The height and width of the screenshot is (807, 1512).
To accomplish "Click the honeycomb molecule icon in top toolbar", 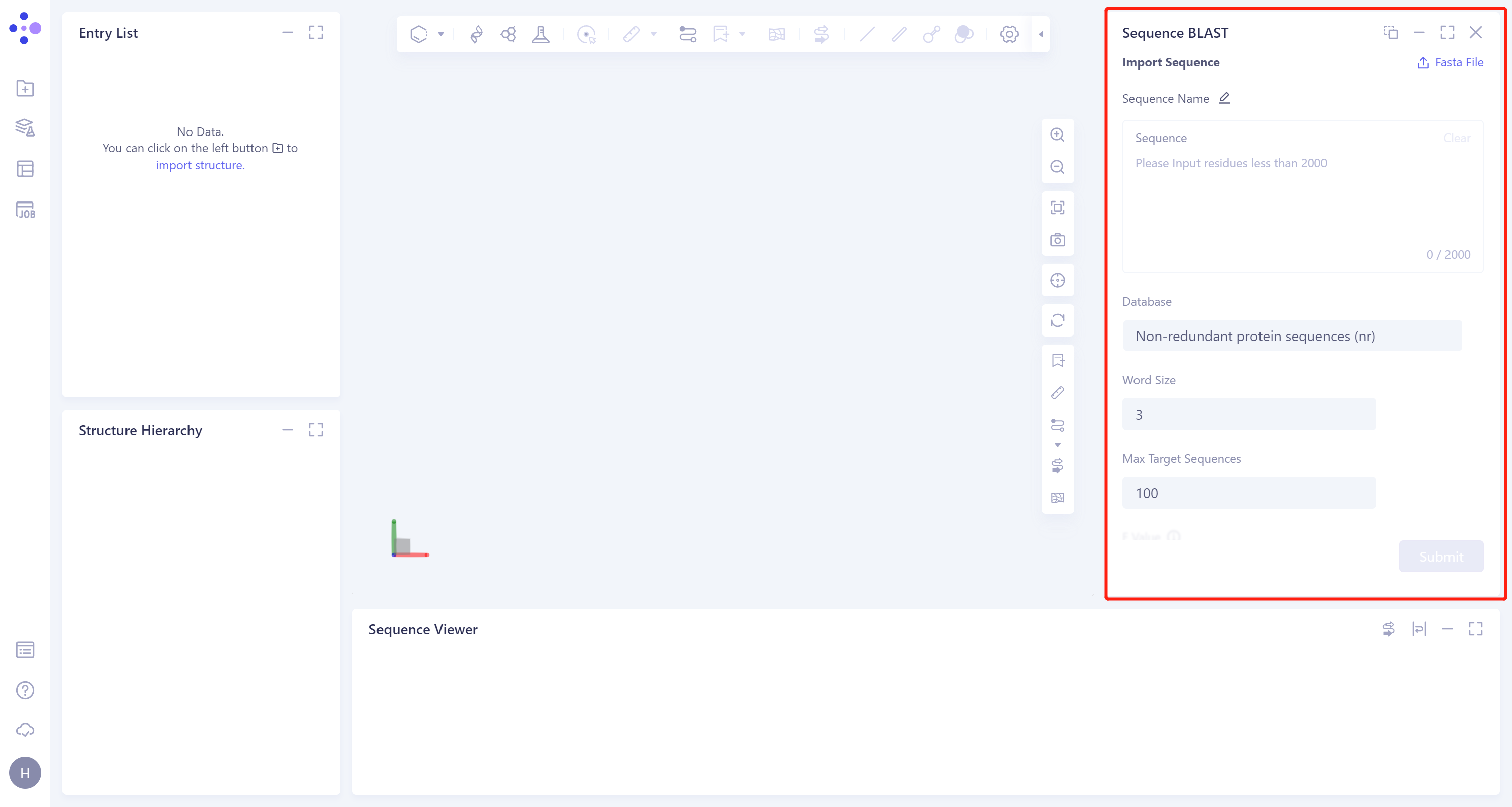I will pos(509,34).
